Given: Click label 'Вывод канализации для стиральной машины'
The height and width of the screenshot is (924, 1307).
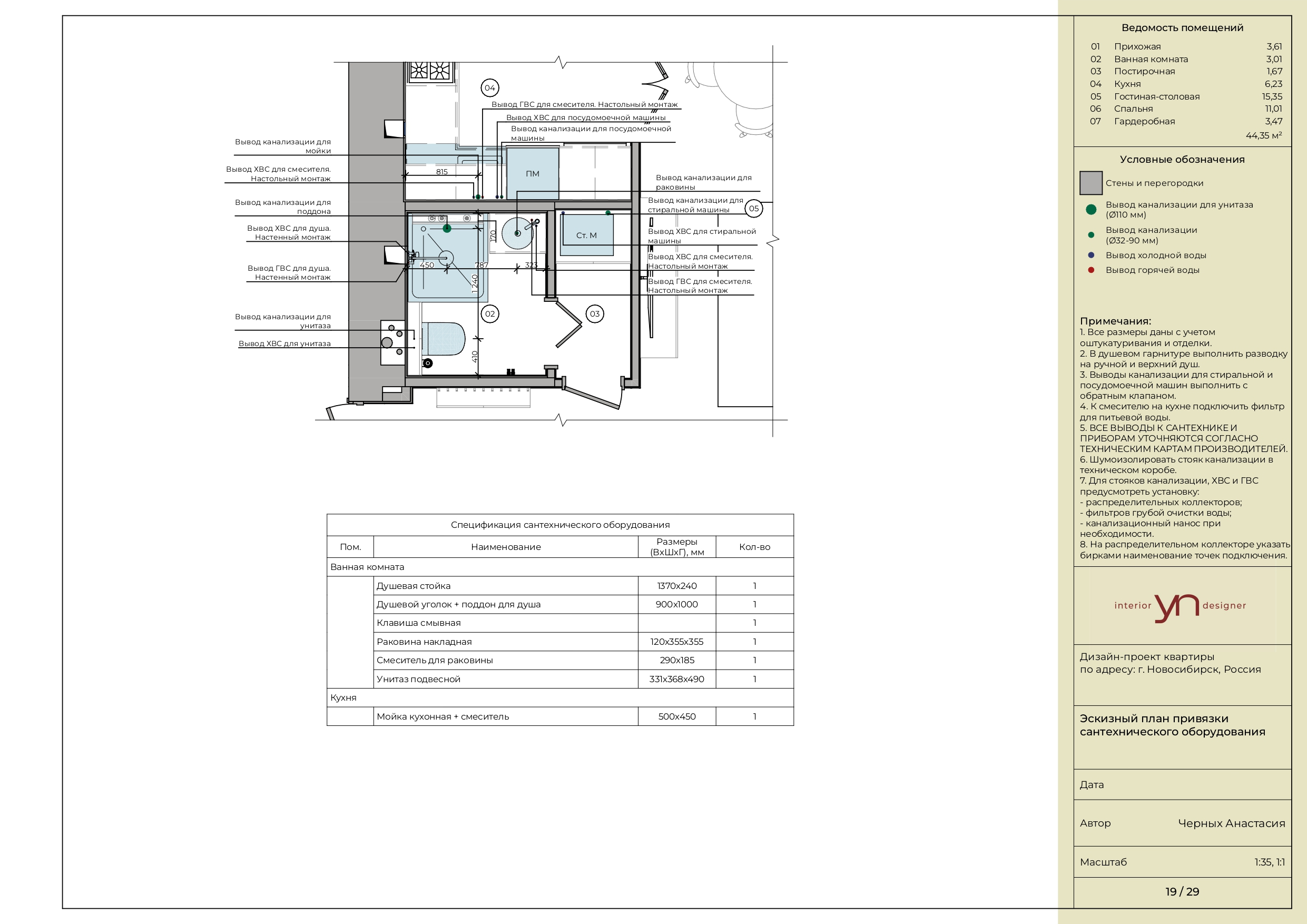Looking at the screenshot, I should pyautogui.click(x=695, y=205).
